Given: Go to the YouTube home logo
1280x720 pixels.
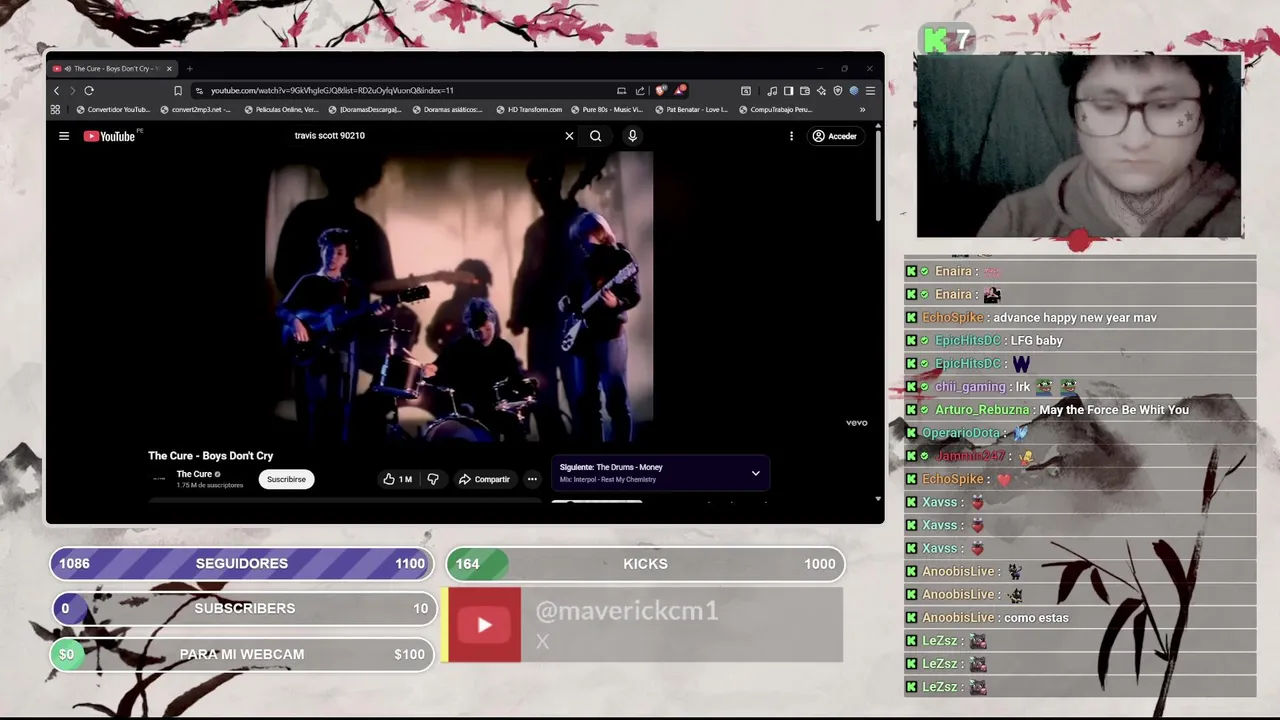Looking at the screenshot, I should point(109,136).
